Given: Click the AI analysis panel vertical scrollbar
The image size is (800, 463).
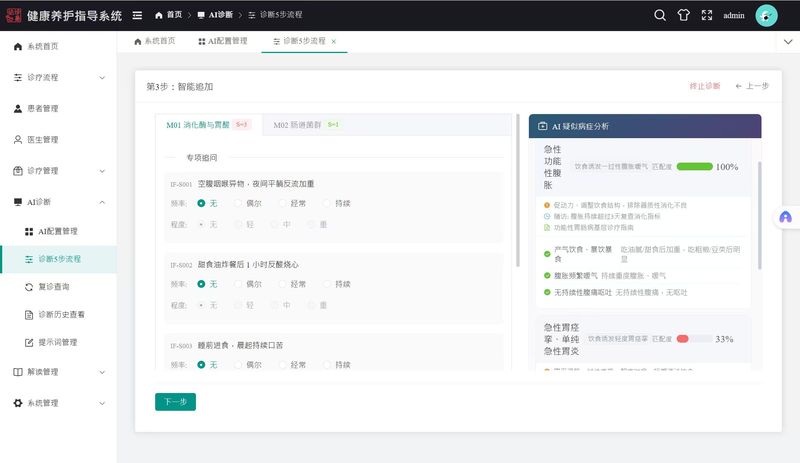Looking at the screenshot, I should (x=760, y=215).
